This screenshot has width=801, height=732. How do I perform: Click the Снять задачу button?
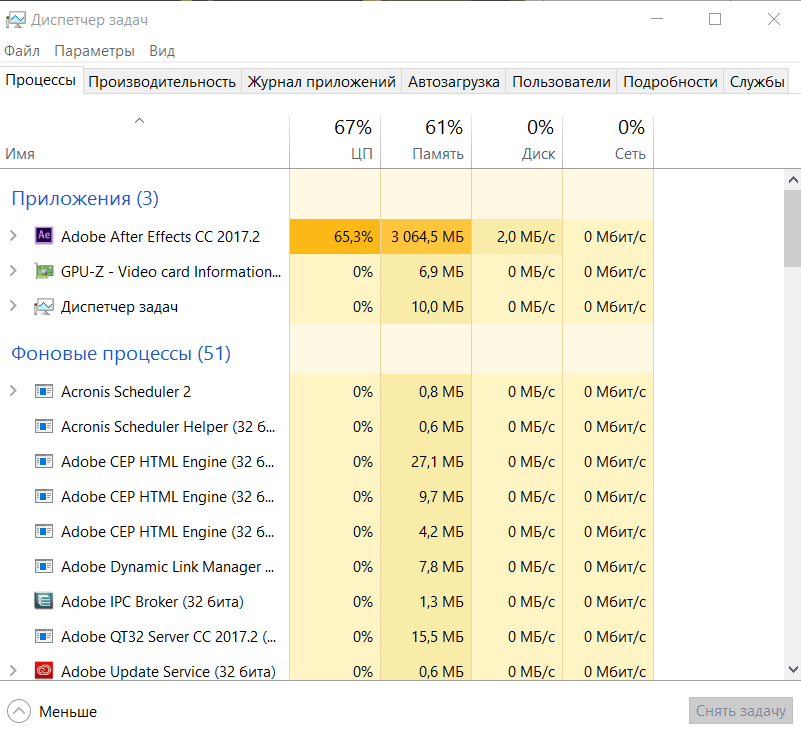[741, 711]
